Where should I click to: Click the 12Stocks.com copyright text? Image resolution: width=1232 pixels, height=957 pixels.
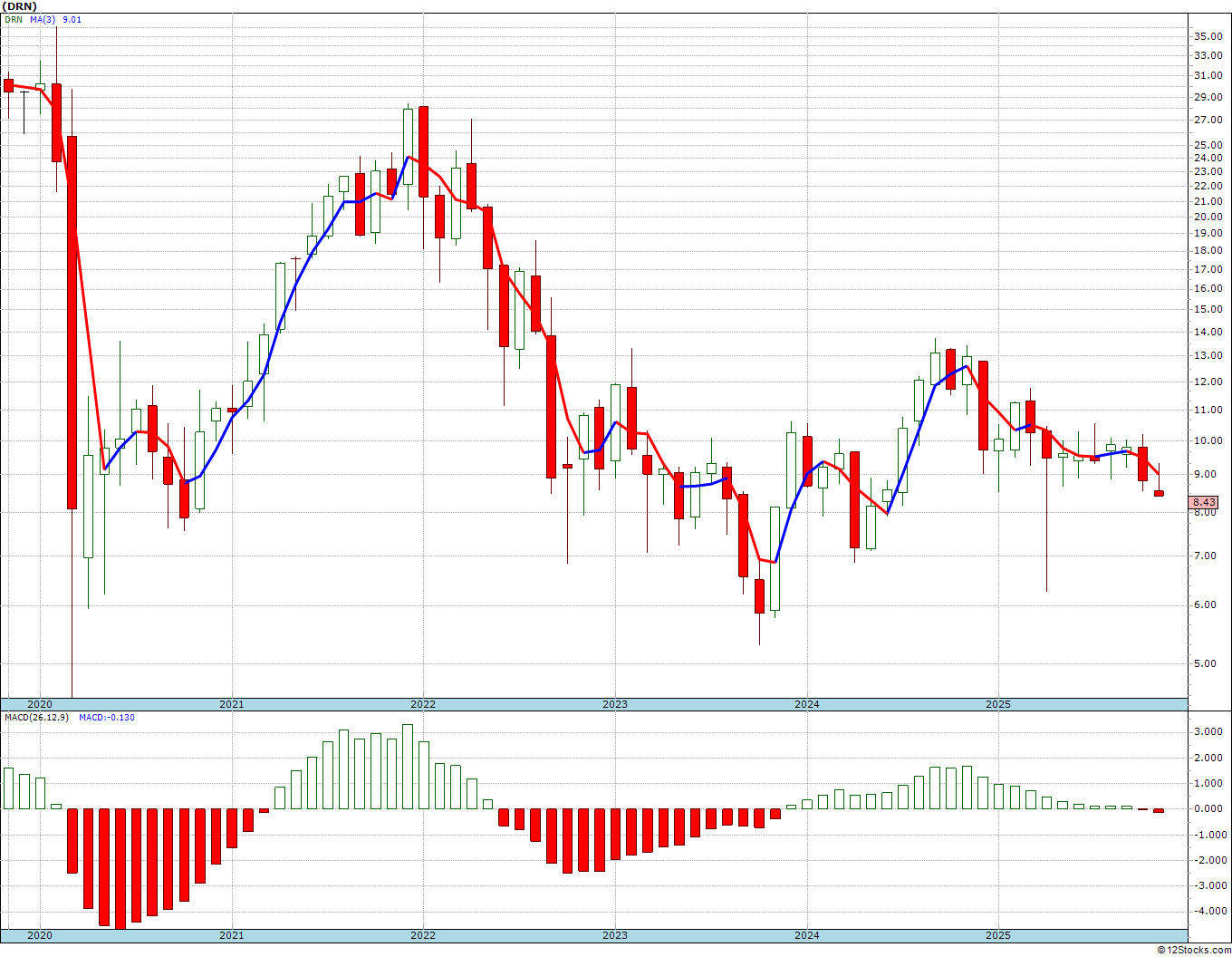(x=1196, y=950)
